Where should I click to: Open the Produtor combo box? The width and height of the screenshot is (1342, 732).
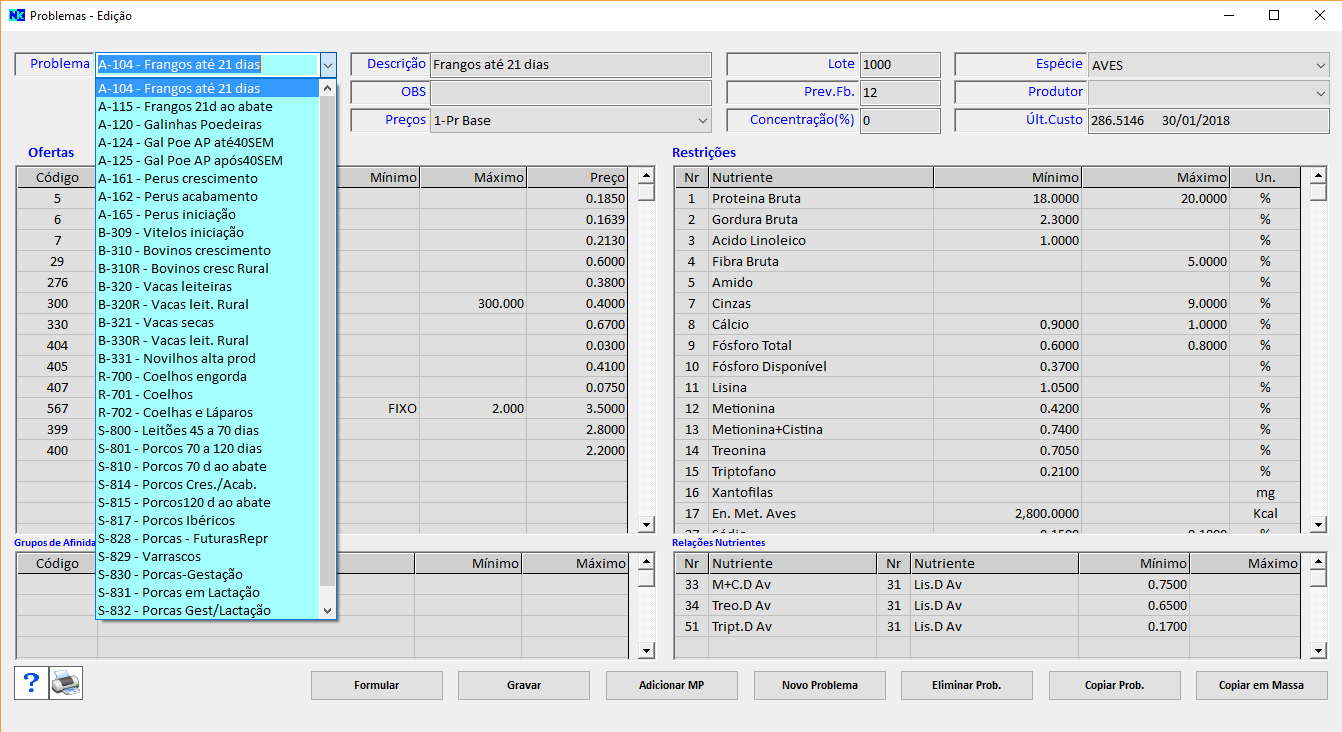[x=1322, y=93]
